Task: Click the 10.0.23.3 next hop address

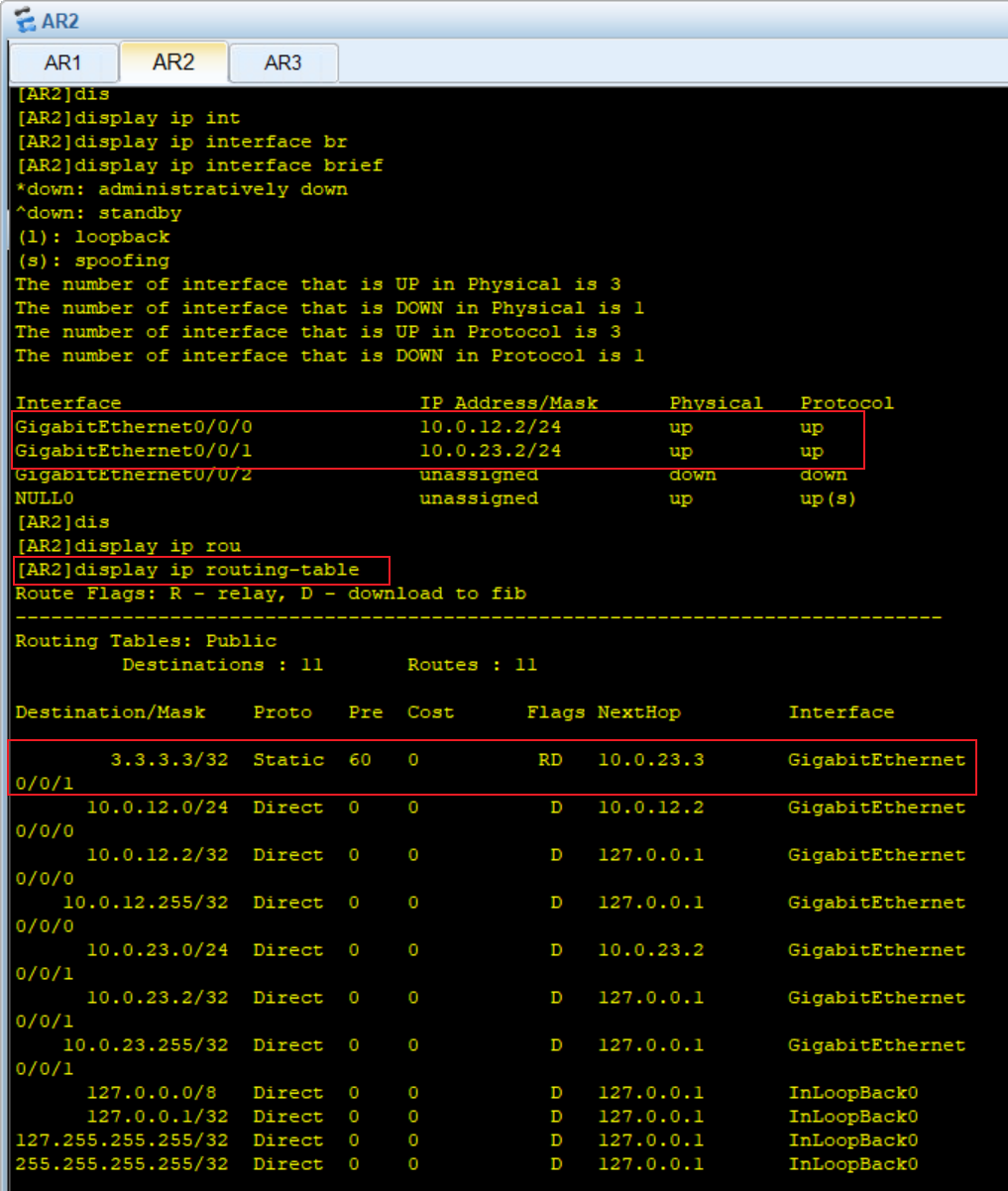Action: point(651,760)
